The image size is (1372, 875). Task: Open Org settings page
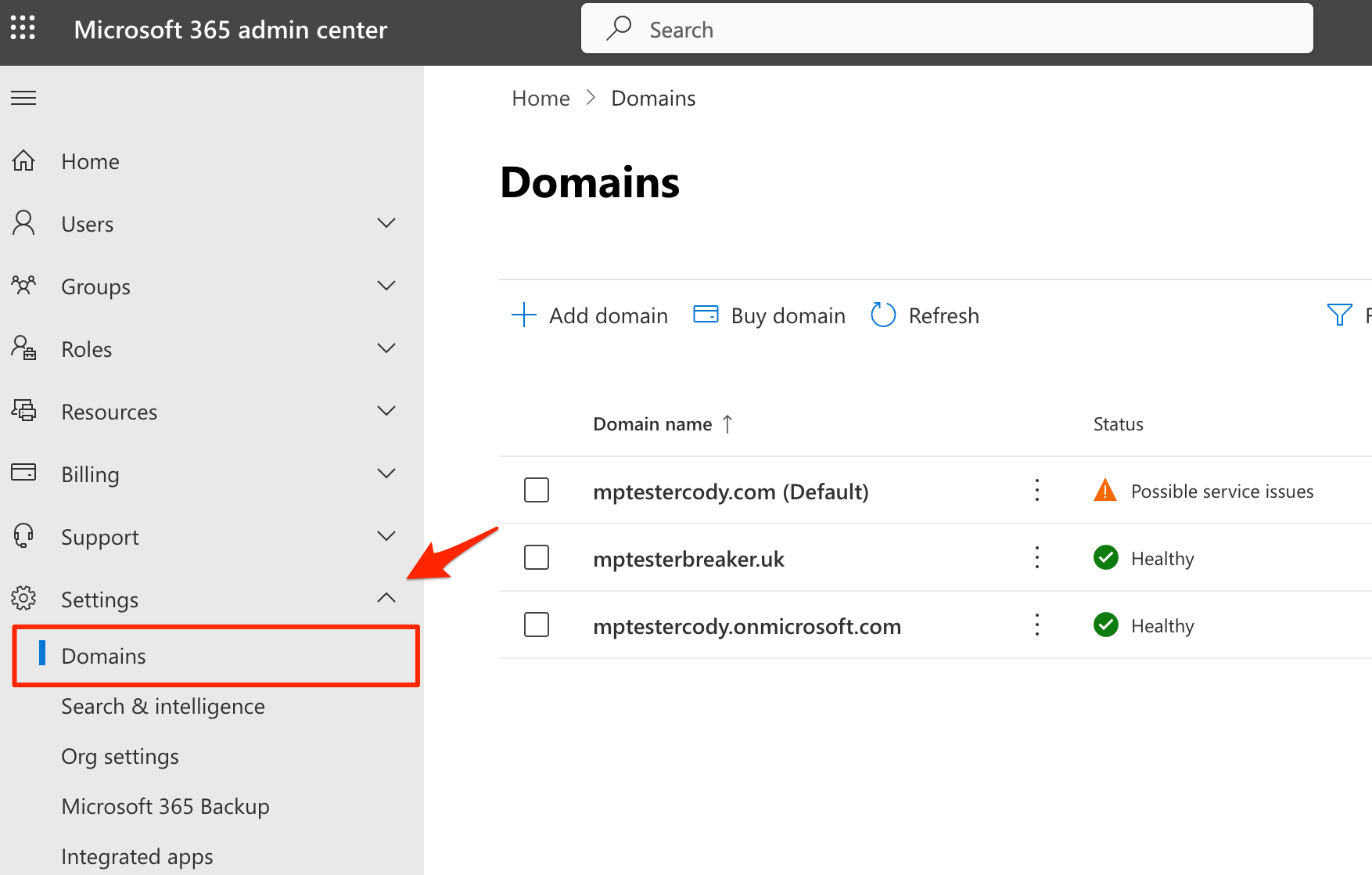click(x=120, y=756)
